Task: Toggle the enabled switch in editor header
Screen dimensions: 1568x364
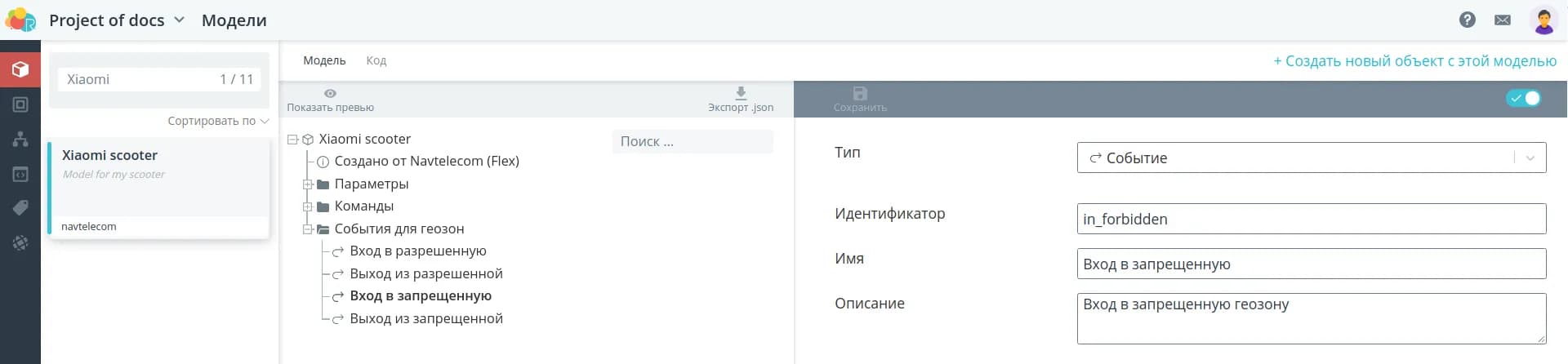Action: 1523,98
